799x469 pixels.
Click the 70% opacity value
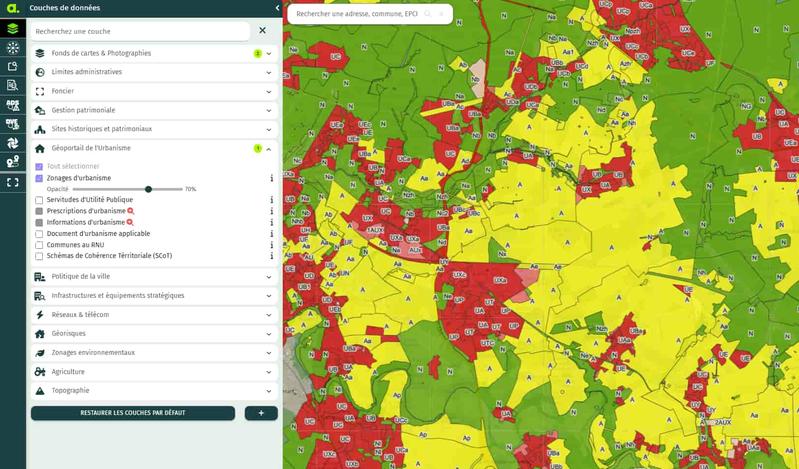[191, 189]
